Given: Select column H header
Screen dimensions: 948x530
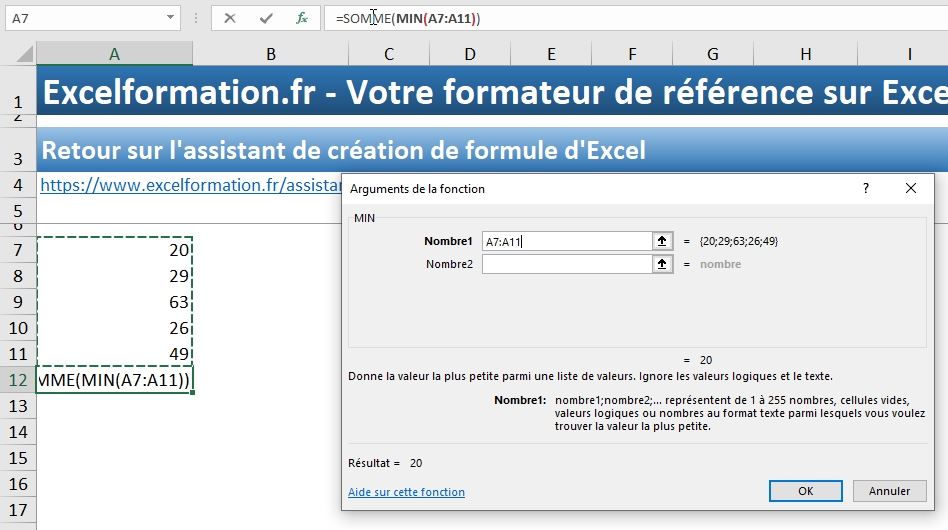Looking at the screenshot, I should [805, 54].
